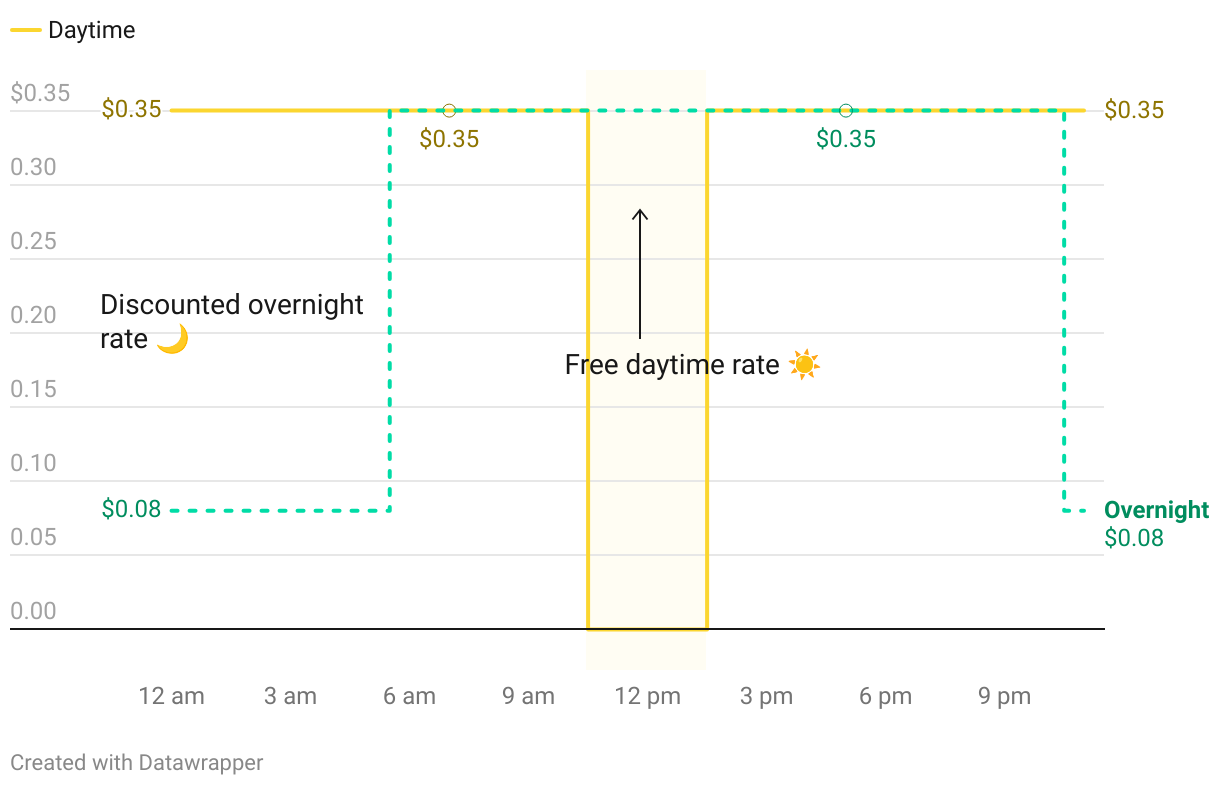
Task: Click the 9 pm x-axis tick label
Action: 1004,697
